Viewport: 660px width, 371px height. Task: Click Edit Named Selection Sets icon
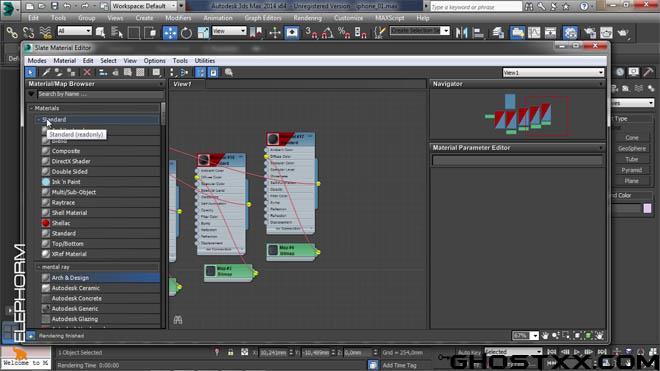click(380, 32)
